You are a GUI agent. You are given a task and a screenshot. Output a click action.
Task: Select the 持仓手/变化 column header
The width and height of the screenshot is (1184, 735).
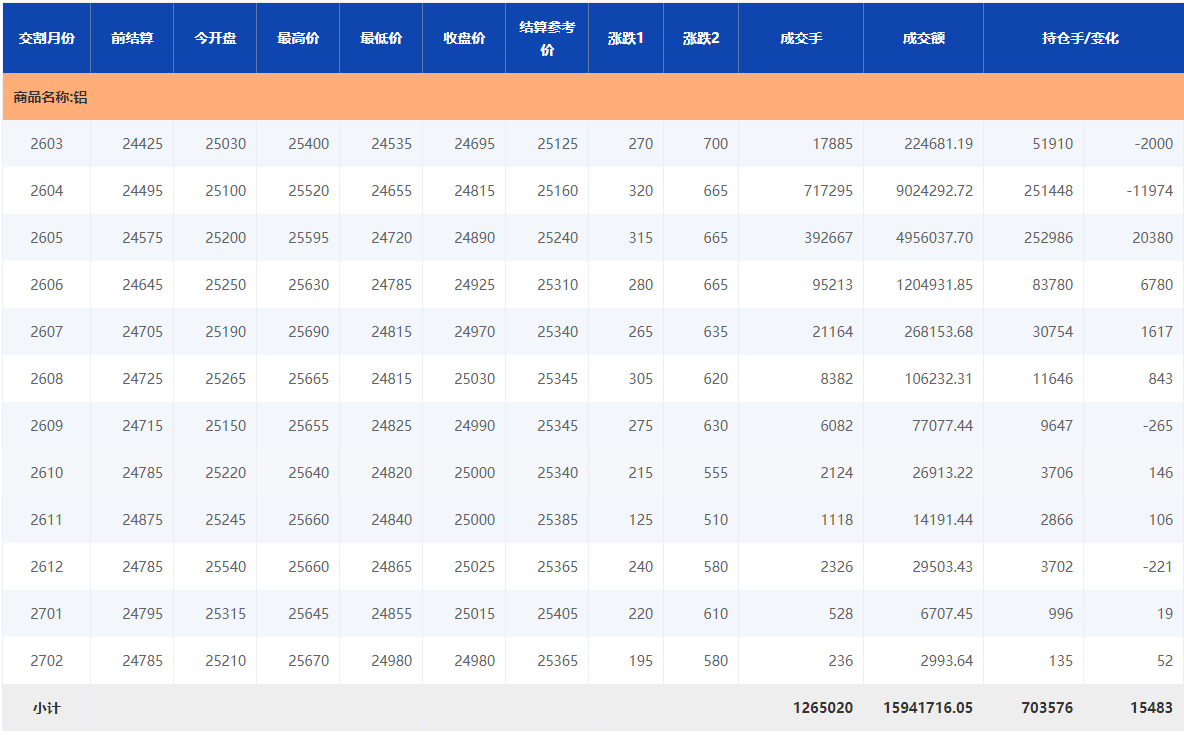coord(1080,38)
